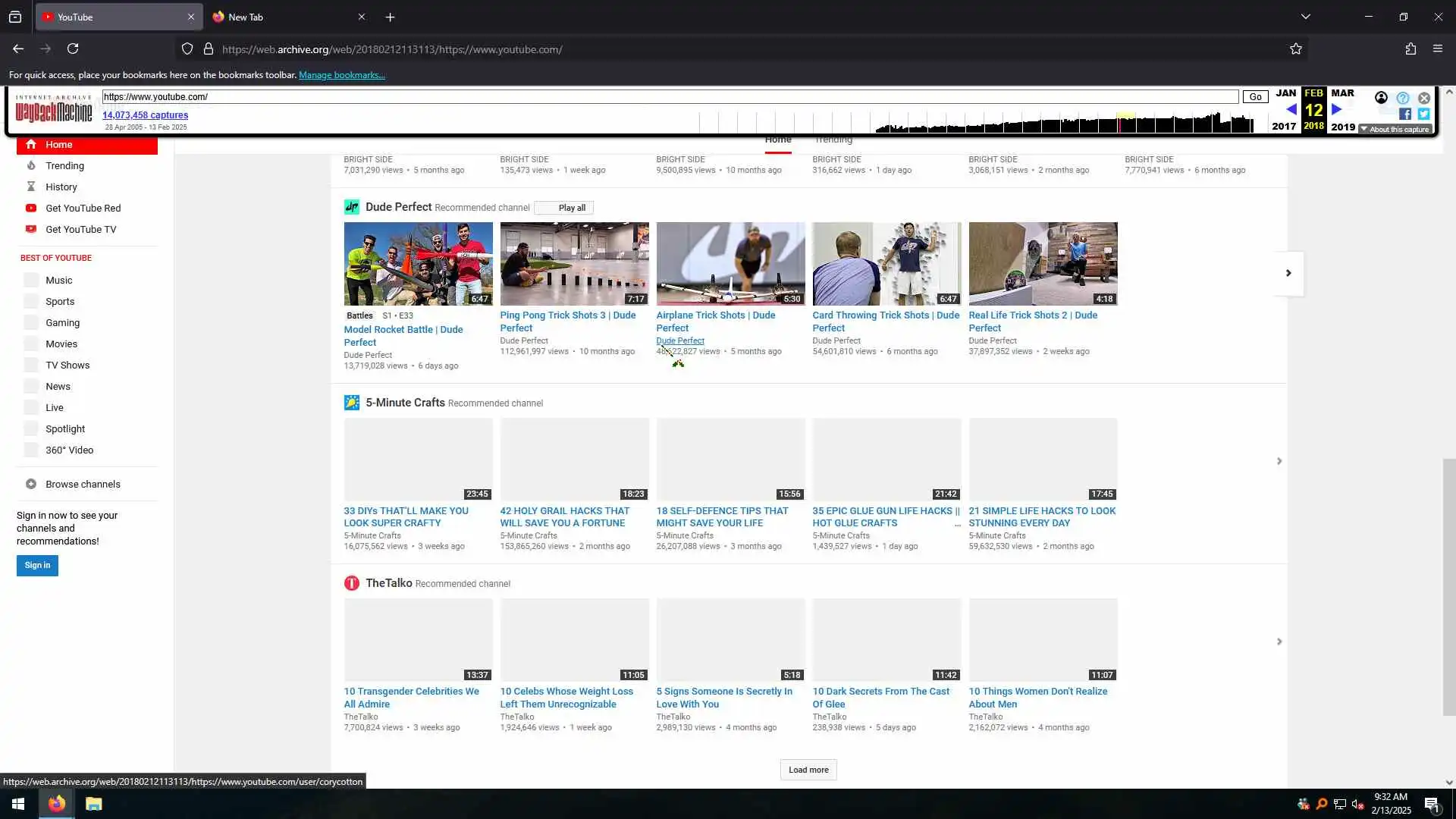The width and height of the screenshot is (1456, 819).
Task: Go to the next capture arrow
Action: pos(1337,110)
